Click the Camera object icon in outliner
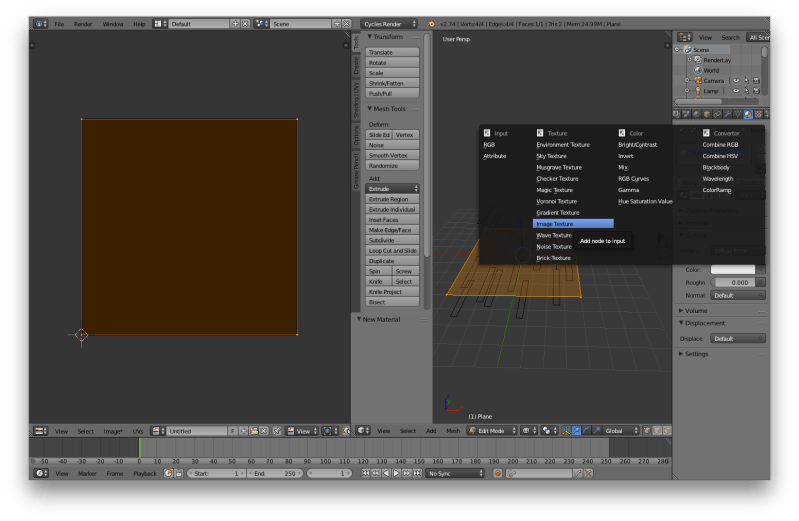Image resolution: width=799 pixels, height=521 pixels. coord(698,81)
